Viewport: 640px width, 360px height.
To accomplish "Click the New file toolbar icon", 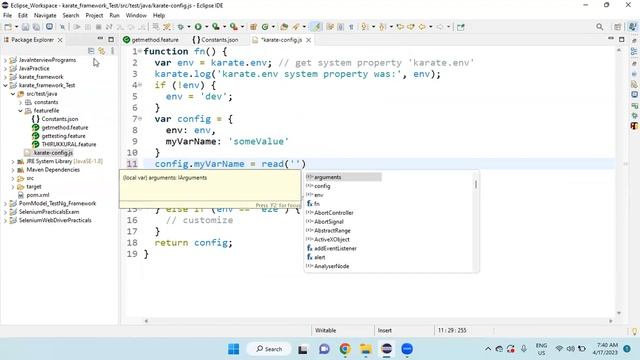I will coord(8,27).
